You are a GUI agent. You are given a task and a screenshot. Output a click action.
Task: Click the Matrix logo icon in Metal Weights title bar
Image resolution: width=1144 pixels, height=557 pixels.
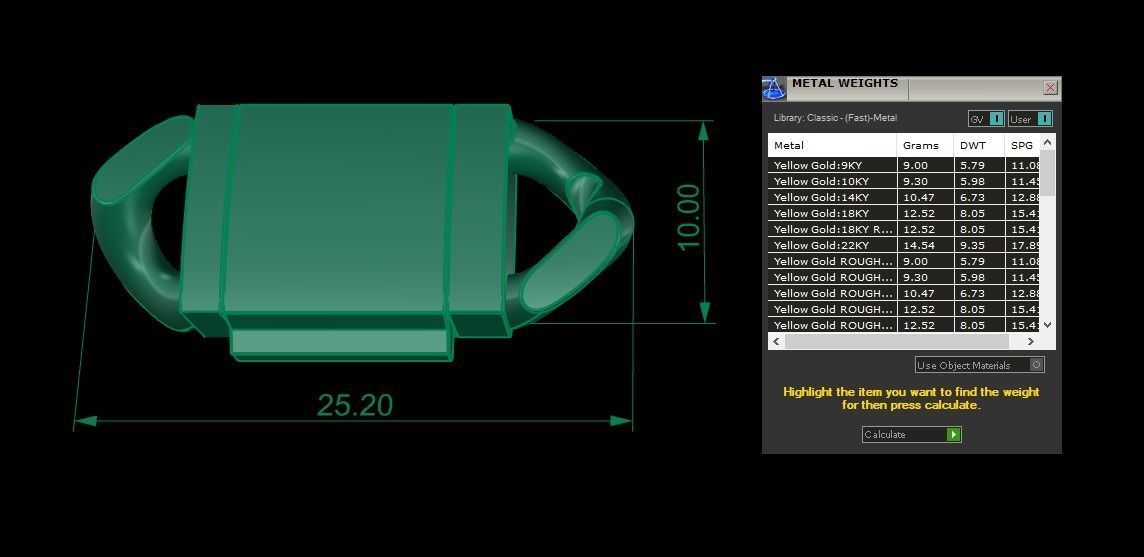(x=774, y=88)
